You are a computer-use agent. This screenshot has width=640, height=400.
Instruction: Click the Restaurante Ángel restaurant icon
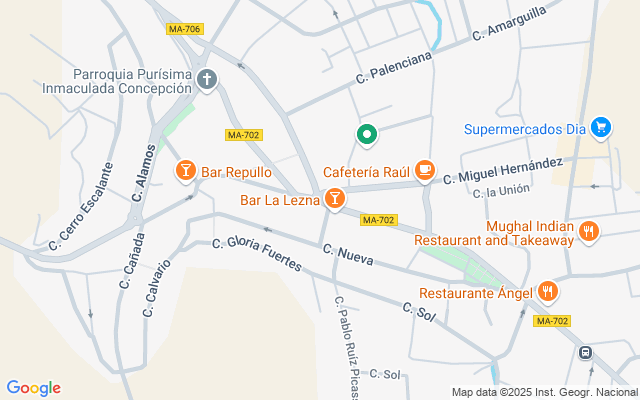coord(547,292)
